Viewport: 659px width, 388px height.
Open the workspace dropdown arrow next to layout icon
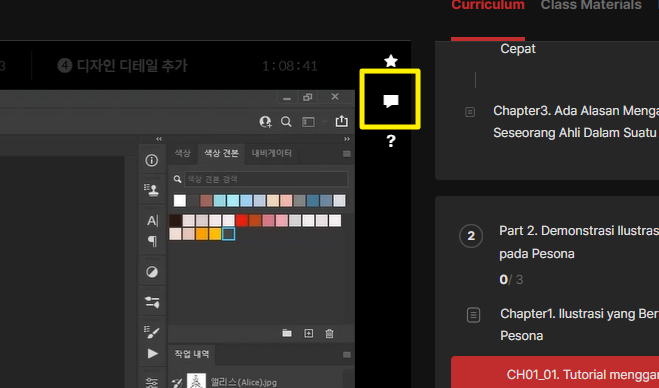pyautogui.click(x=324, y=122)
